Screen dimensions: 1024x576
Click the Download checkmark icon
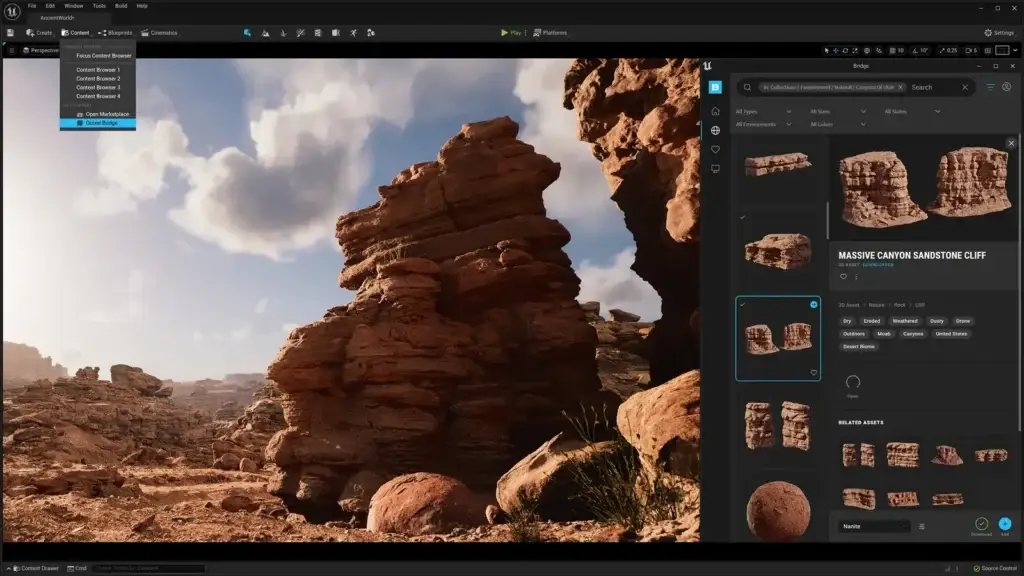point(981,523)
